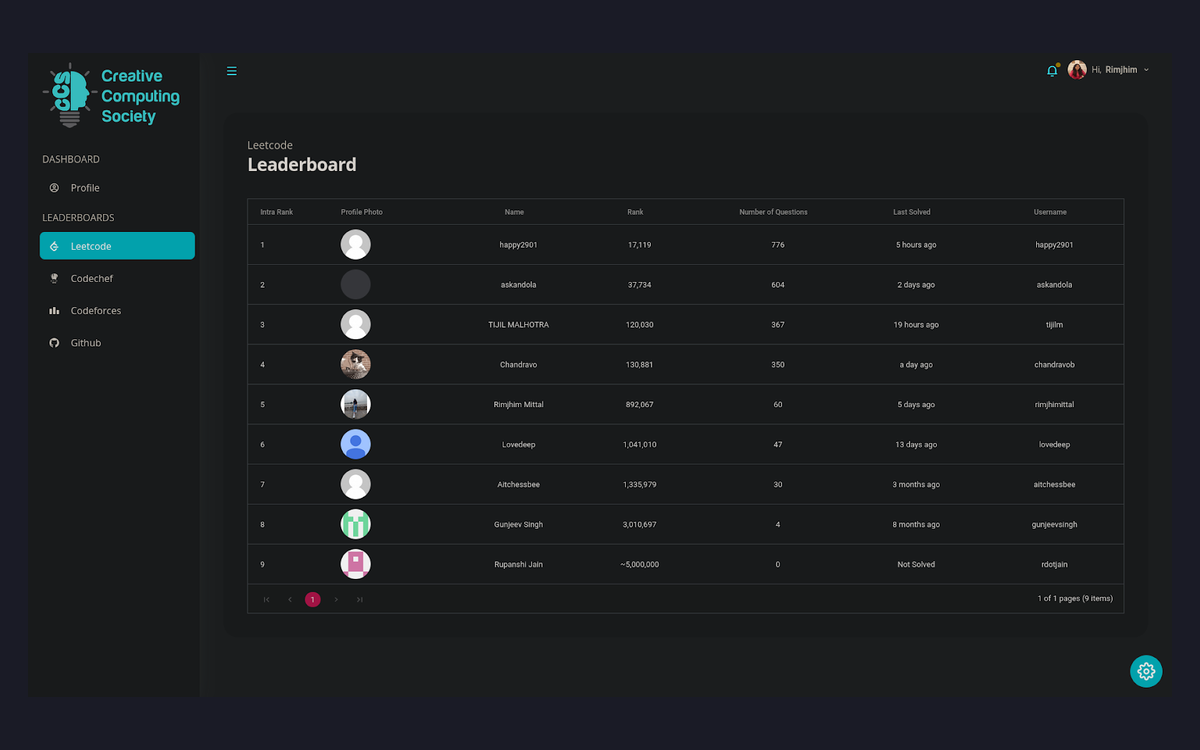Select page 1 in pagination
This screenshot has height=750, width=1200.
pos(313,599)
